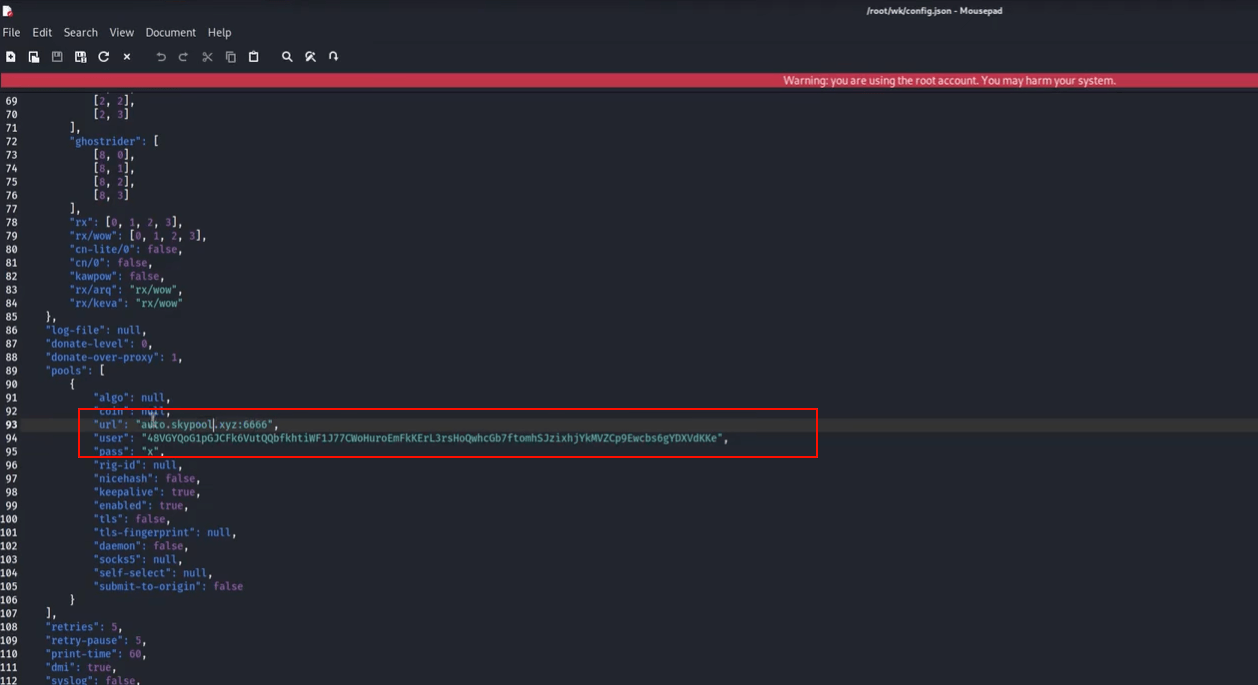Click the pool url value skypool.xyz:6666

tap(204, 425)
